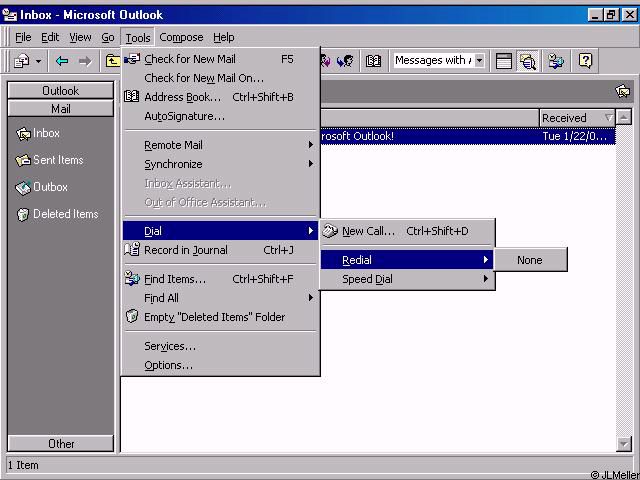The height and width of the screenshot is (480, 640).
Task: Open the dropdown arrow beside New Mail icon
Action: [38, 61]
